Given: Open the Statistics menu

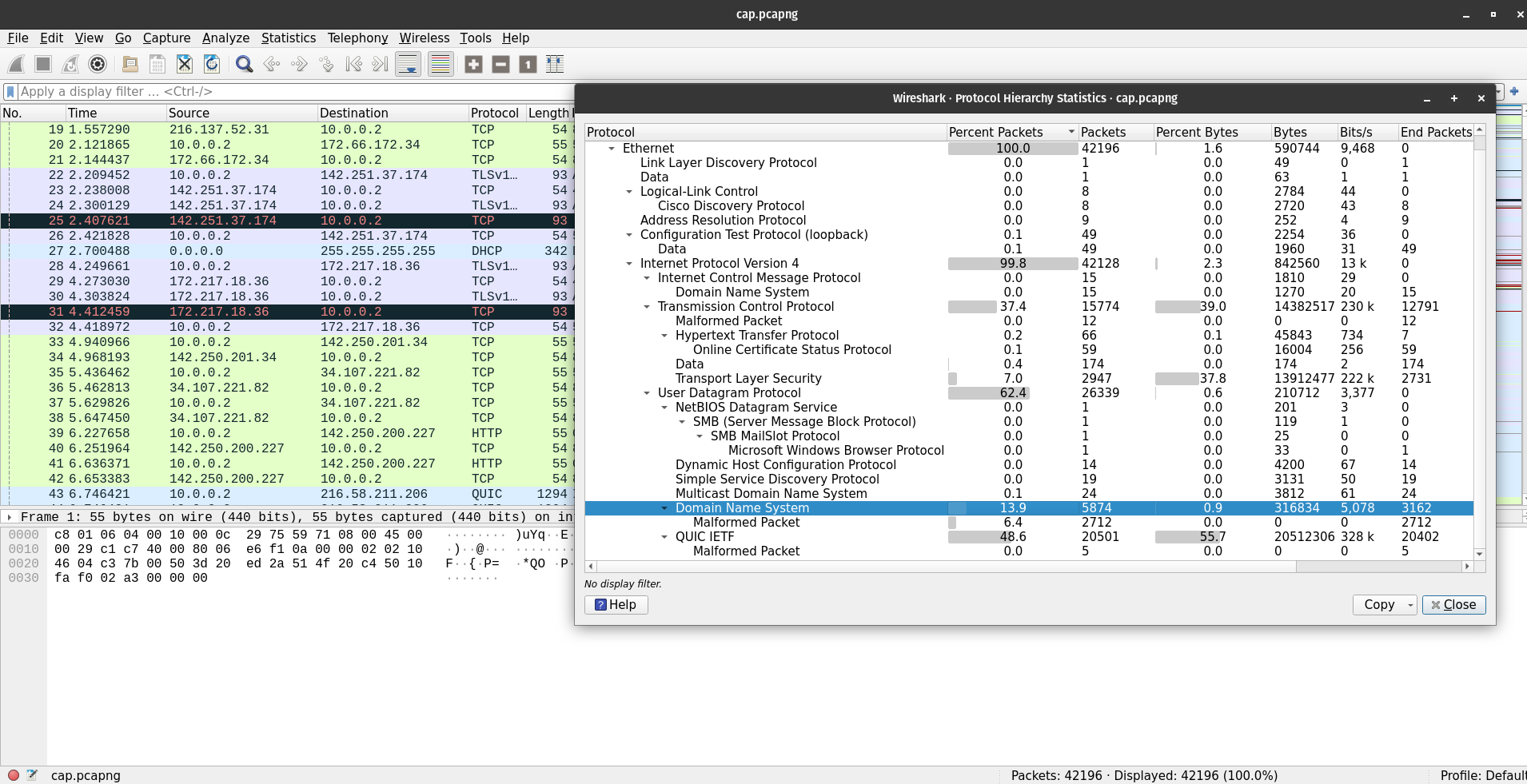Looking at the screenshot, I should 288,38.
